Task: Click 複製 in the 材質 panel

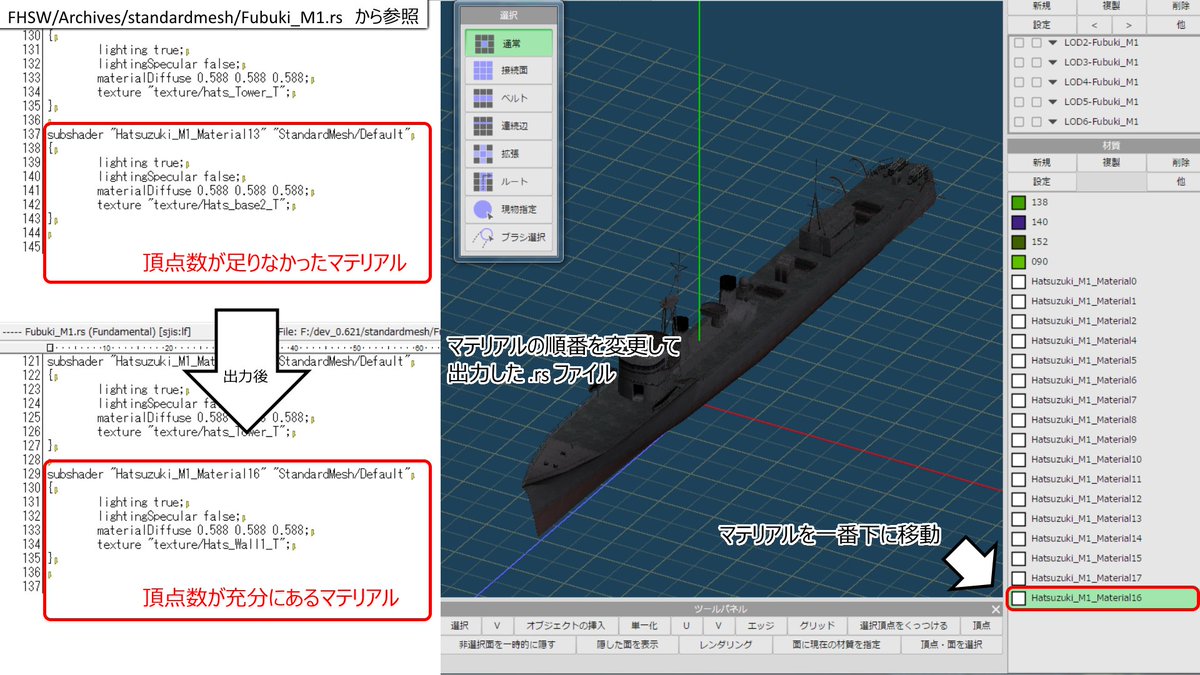Action: [1112, 162]
